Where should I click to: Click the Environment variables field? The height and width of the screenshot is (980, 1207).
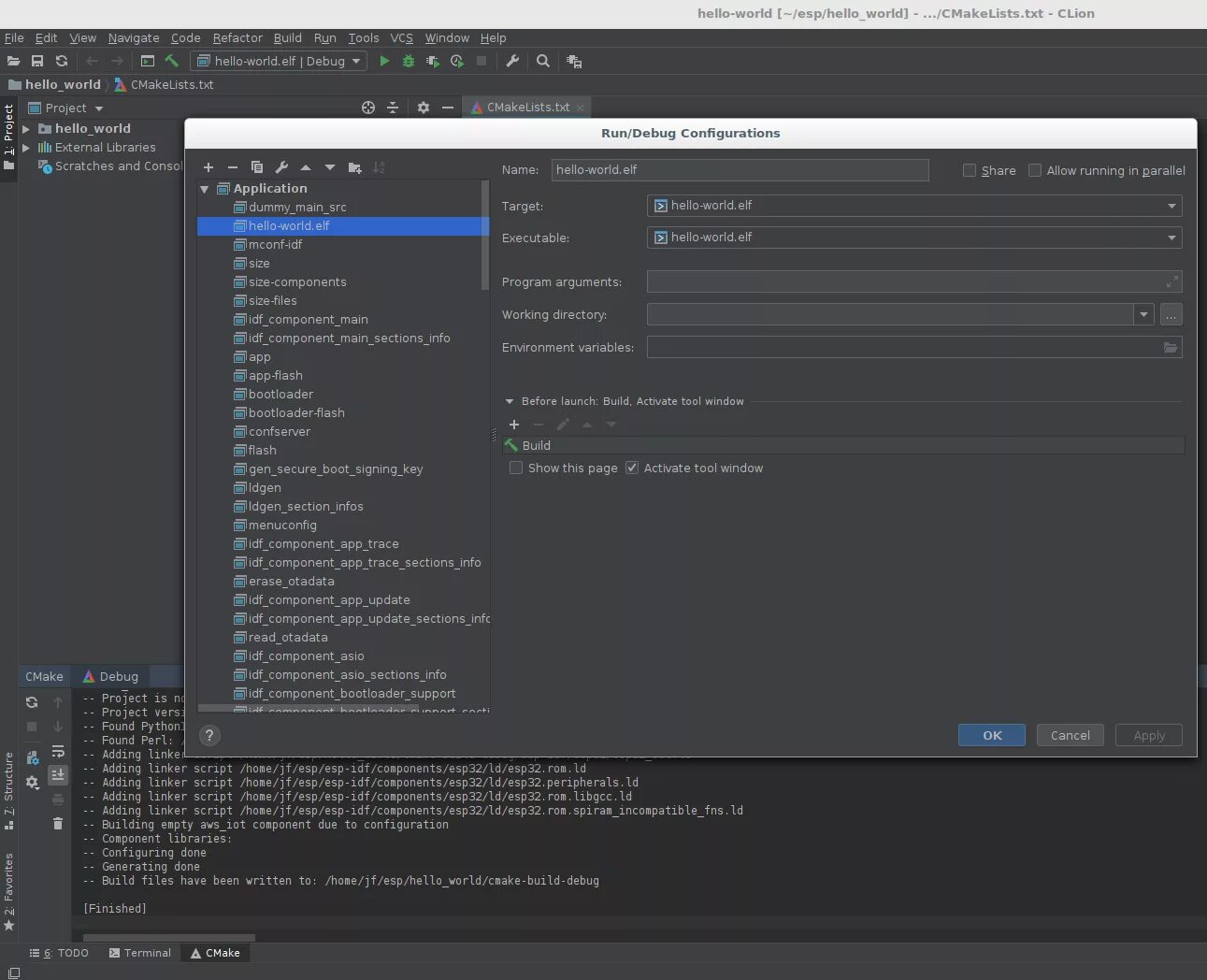[914, 348]
